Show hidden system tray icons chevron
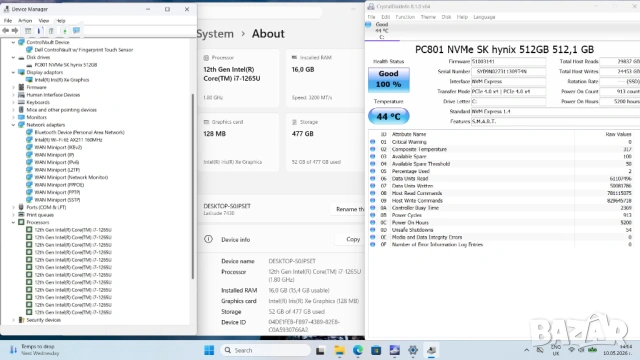Viewport: 640px width, 360px height. coord(527,350)
